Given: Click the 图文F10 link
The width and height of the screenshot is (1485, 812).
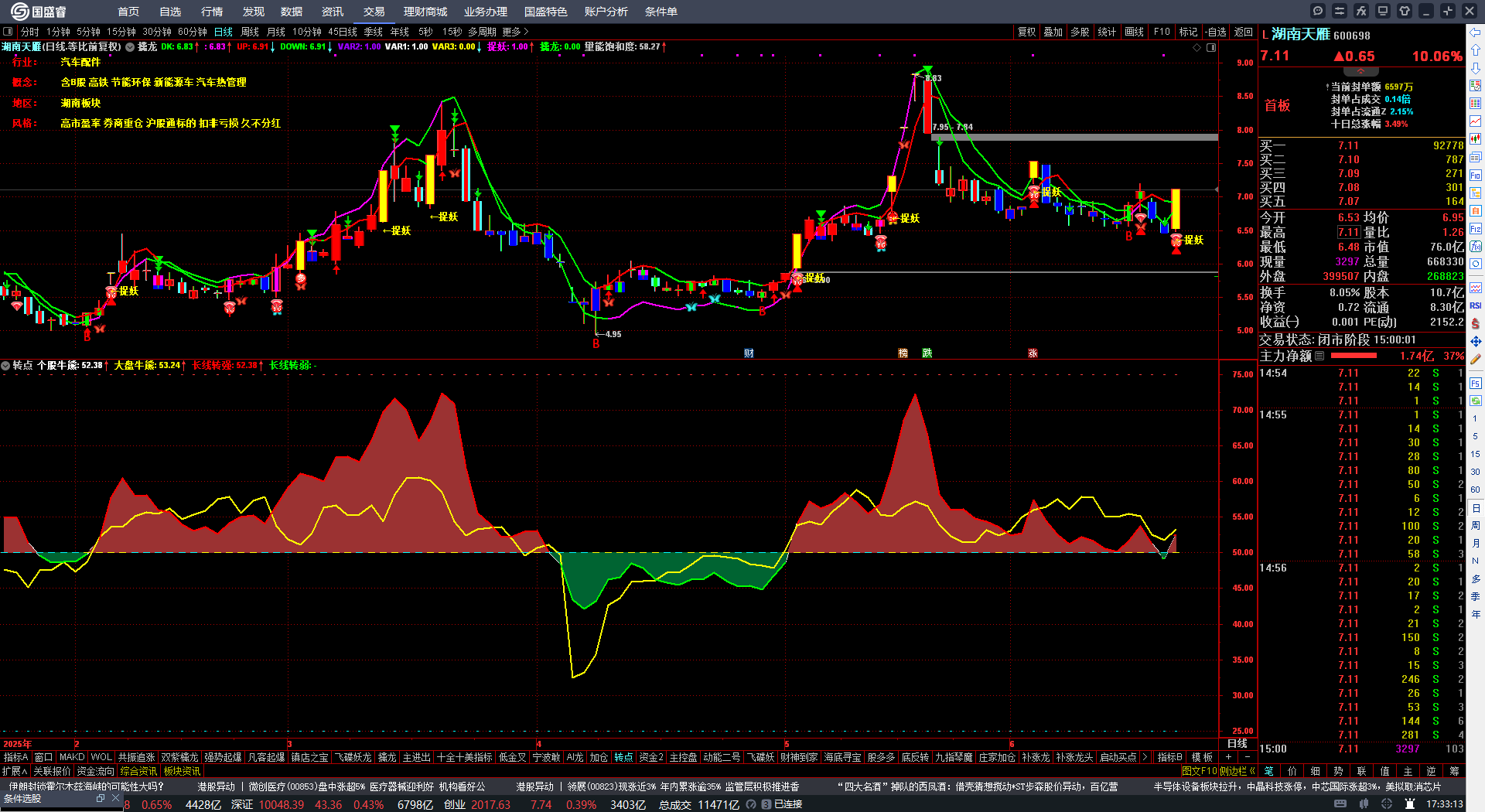Looking at the screenshot, I should click(1199, 771).
